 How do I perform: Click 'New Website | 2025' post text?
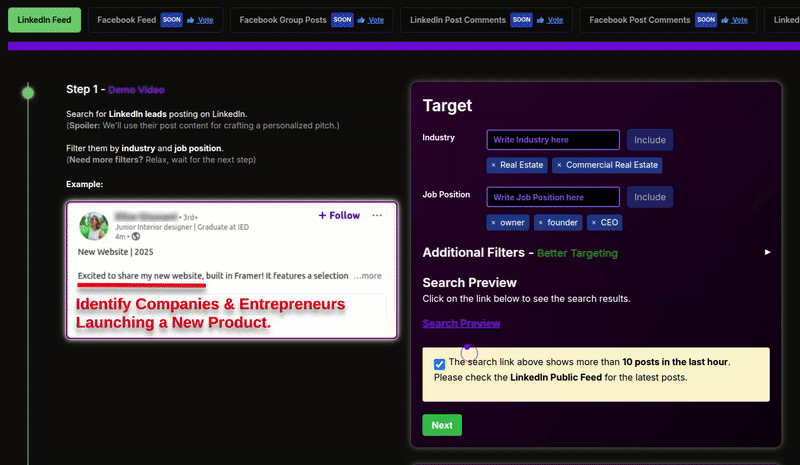coord(115,252)
